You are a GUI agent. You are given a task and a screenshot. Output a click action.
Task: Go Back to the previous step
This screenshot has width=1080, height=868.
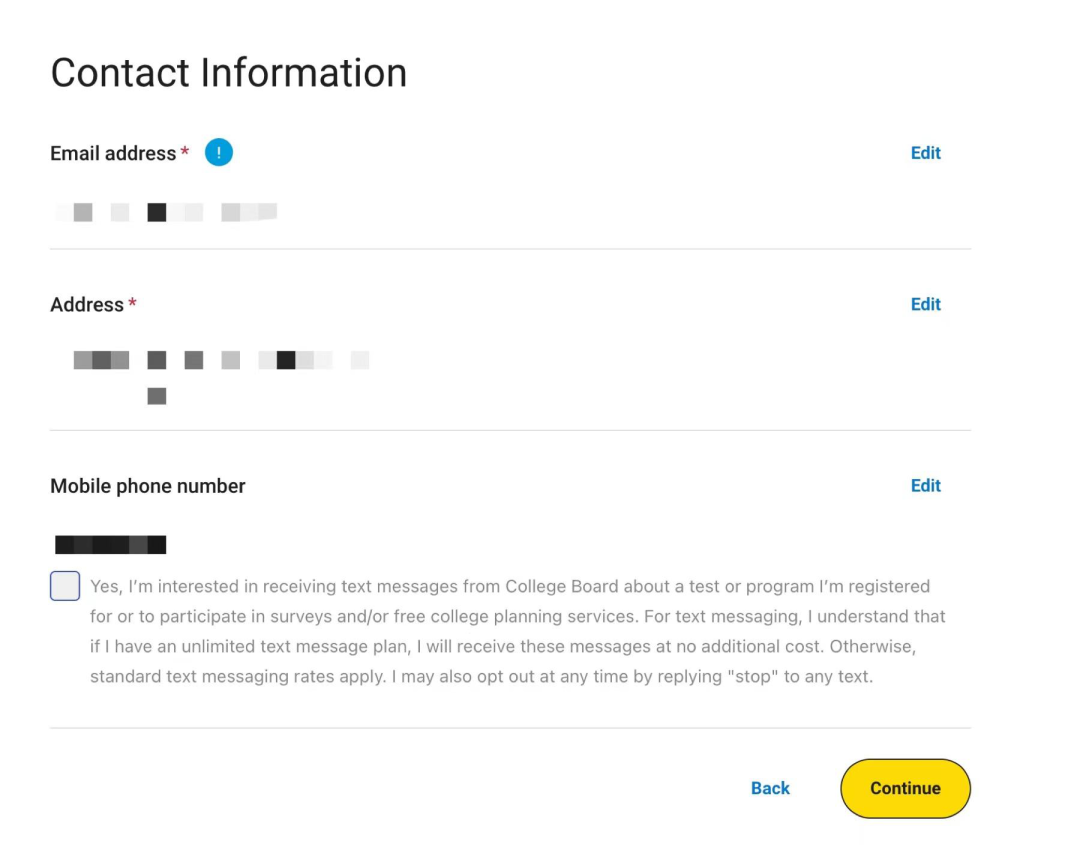click(x=770, y=788)
